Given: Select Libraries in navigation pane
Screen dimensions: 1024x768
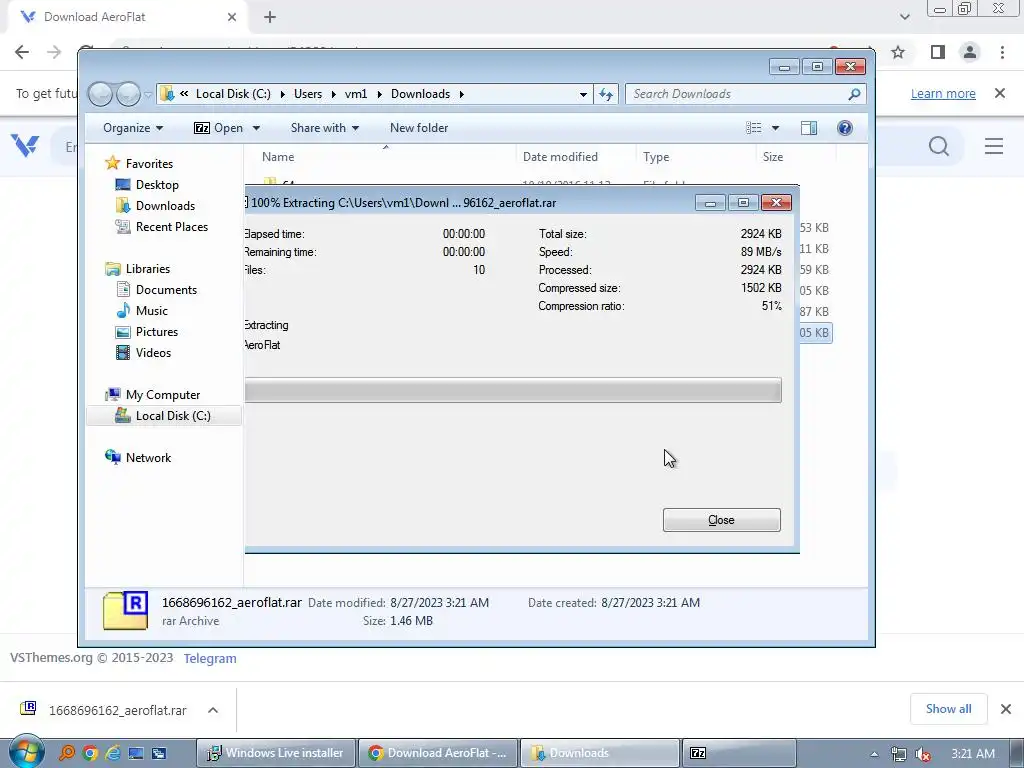Looking at the screenshot, I should click(x=148, y=268).
